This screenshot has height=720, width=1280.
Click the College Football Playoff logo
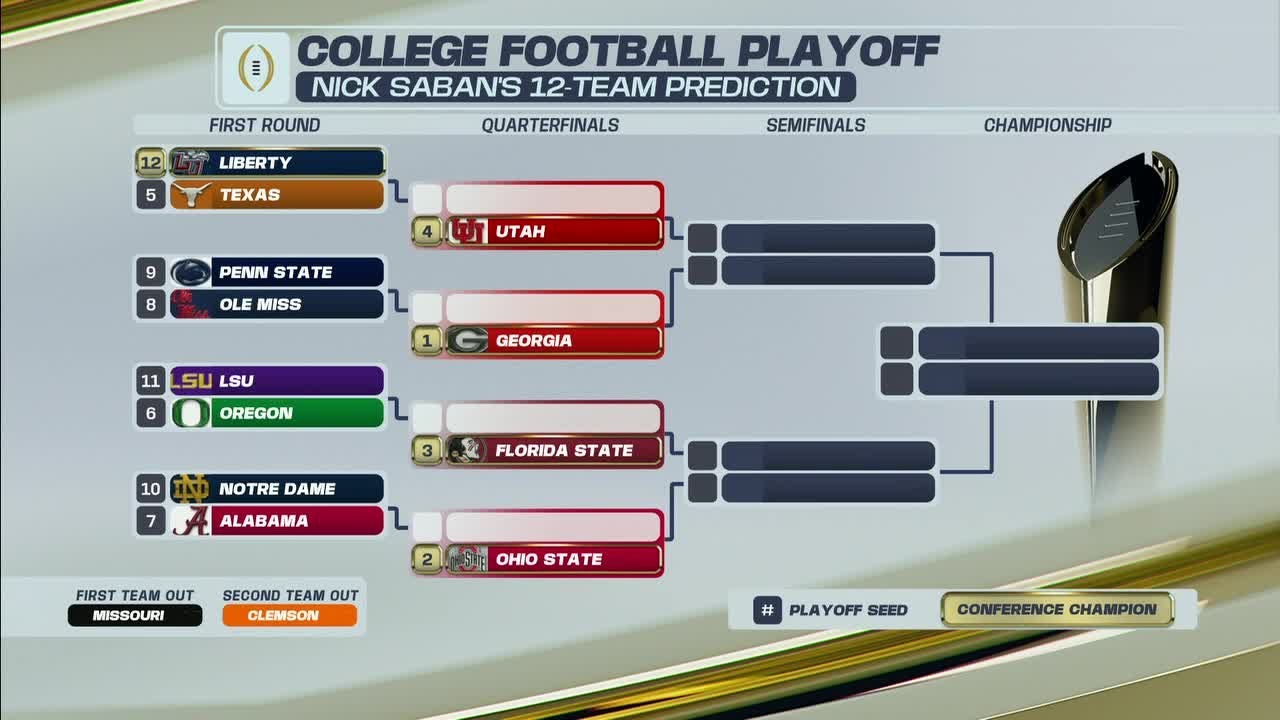(256, 69)
